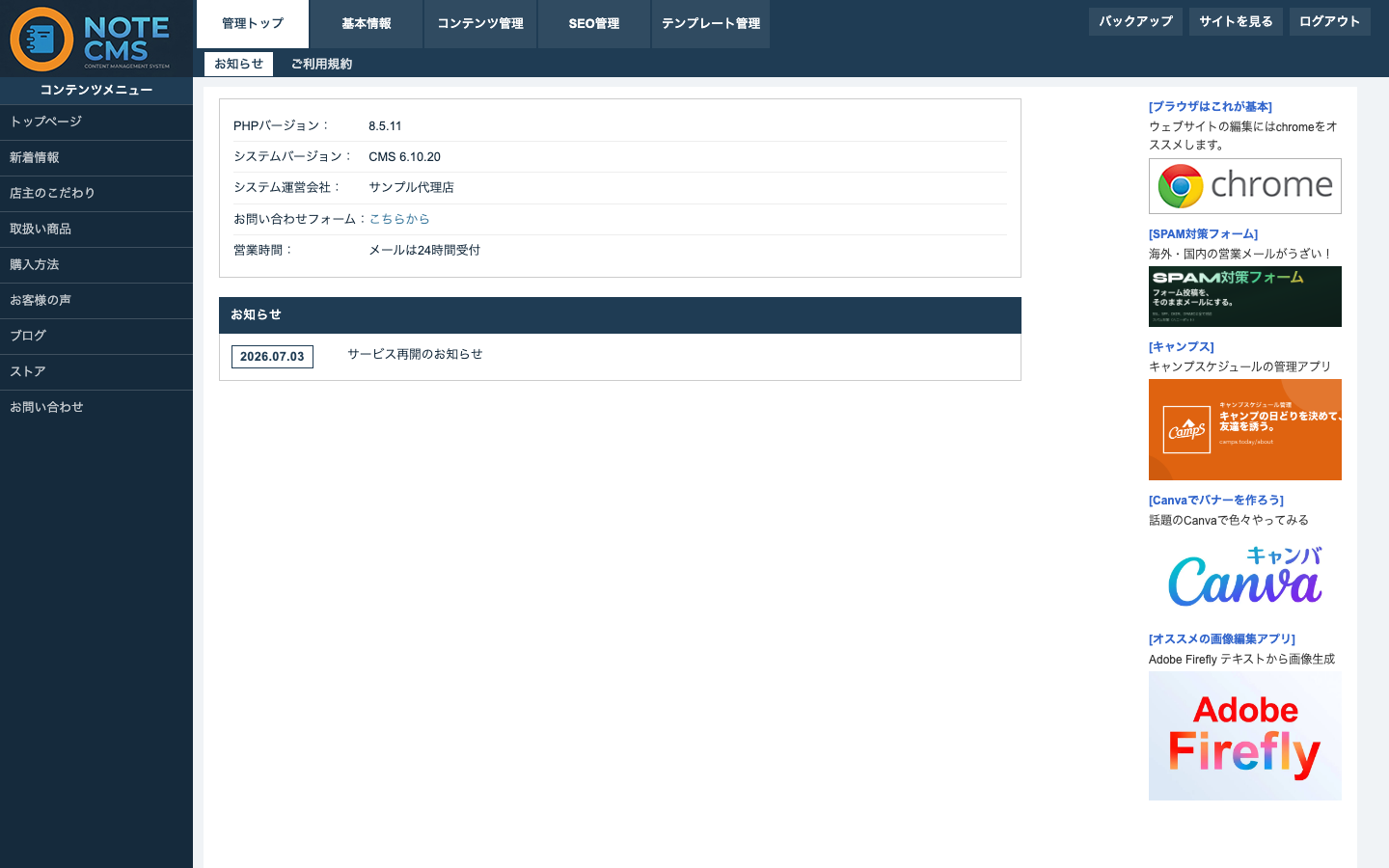1389x868 pixels.
Task: Open トップページ in the content menu
Action: point(96,122)
